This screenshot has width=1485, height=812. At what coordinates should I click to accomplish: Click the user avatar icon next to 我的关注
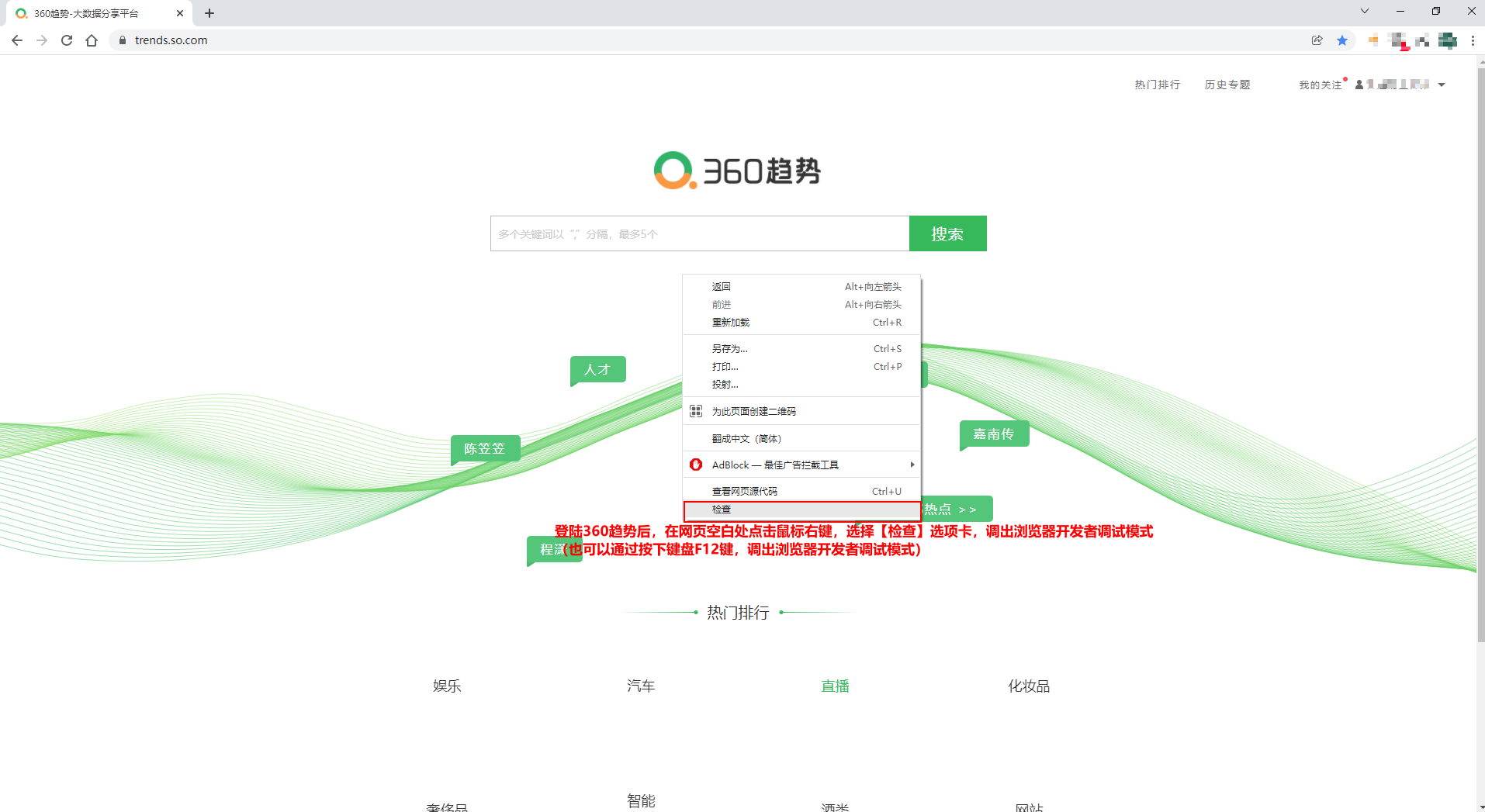[1359, 84]
